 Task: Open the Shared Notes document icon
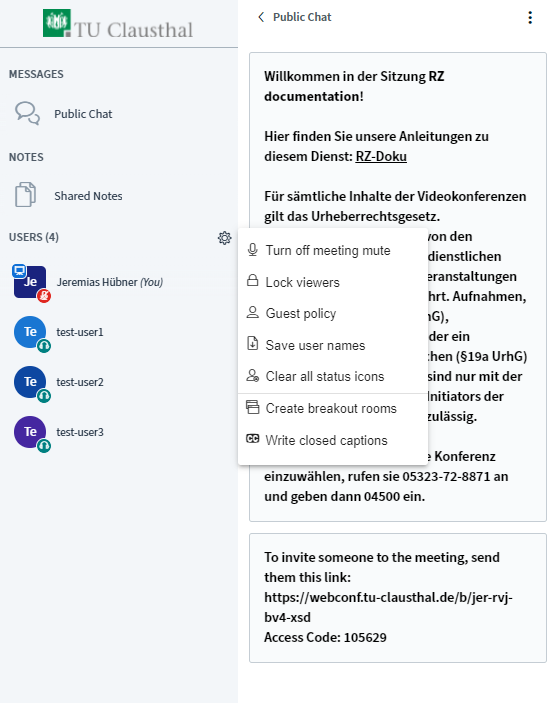tap(26, 195)
